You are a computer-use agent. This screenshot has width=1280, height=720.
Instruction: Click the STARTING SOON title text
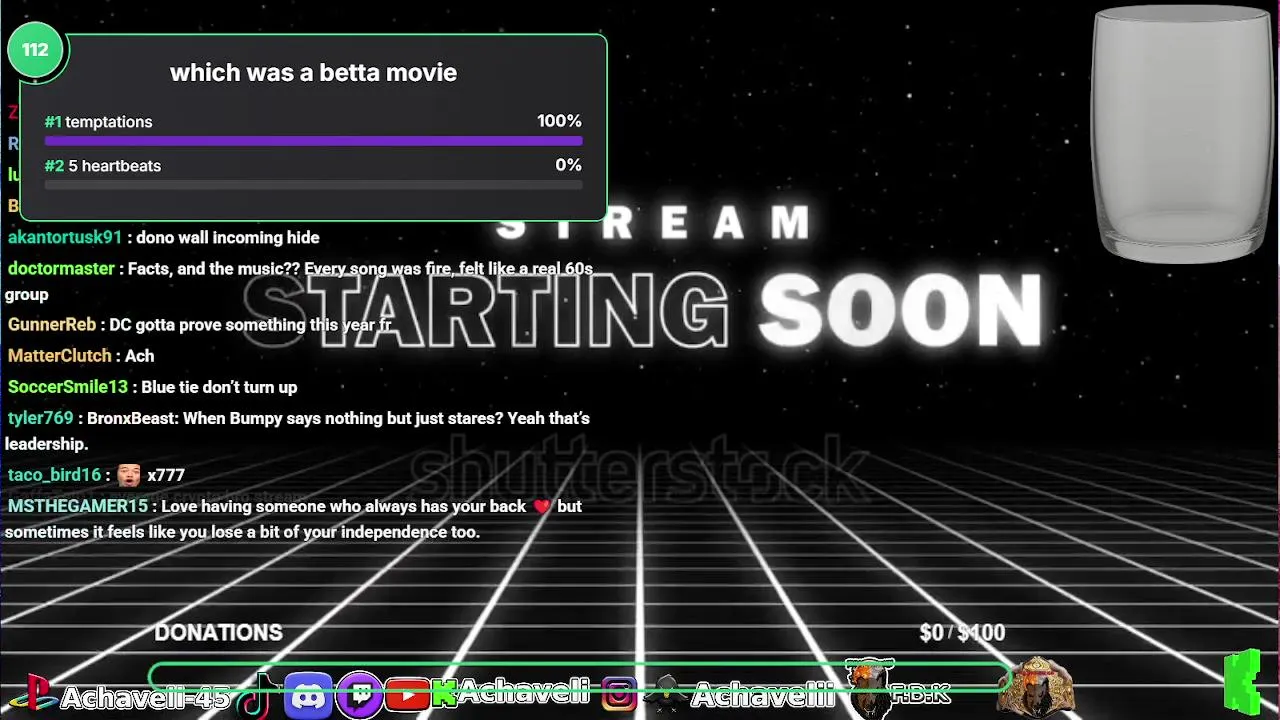click(643, 311)
